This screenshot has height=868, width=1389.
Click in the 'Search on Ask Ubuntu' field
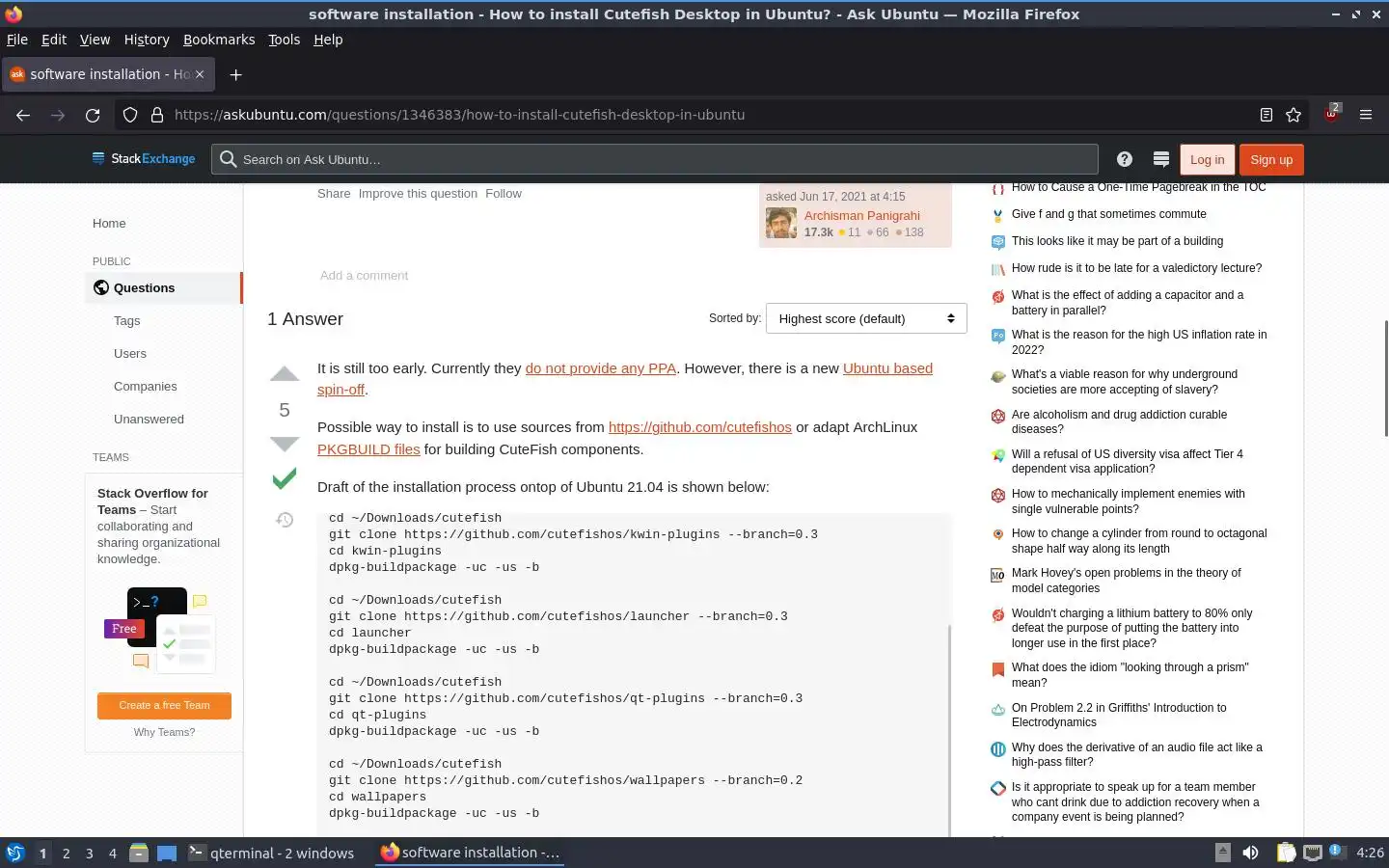[x=655, y=159]
